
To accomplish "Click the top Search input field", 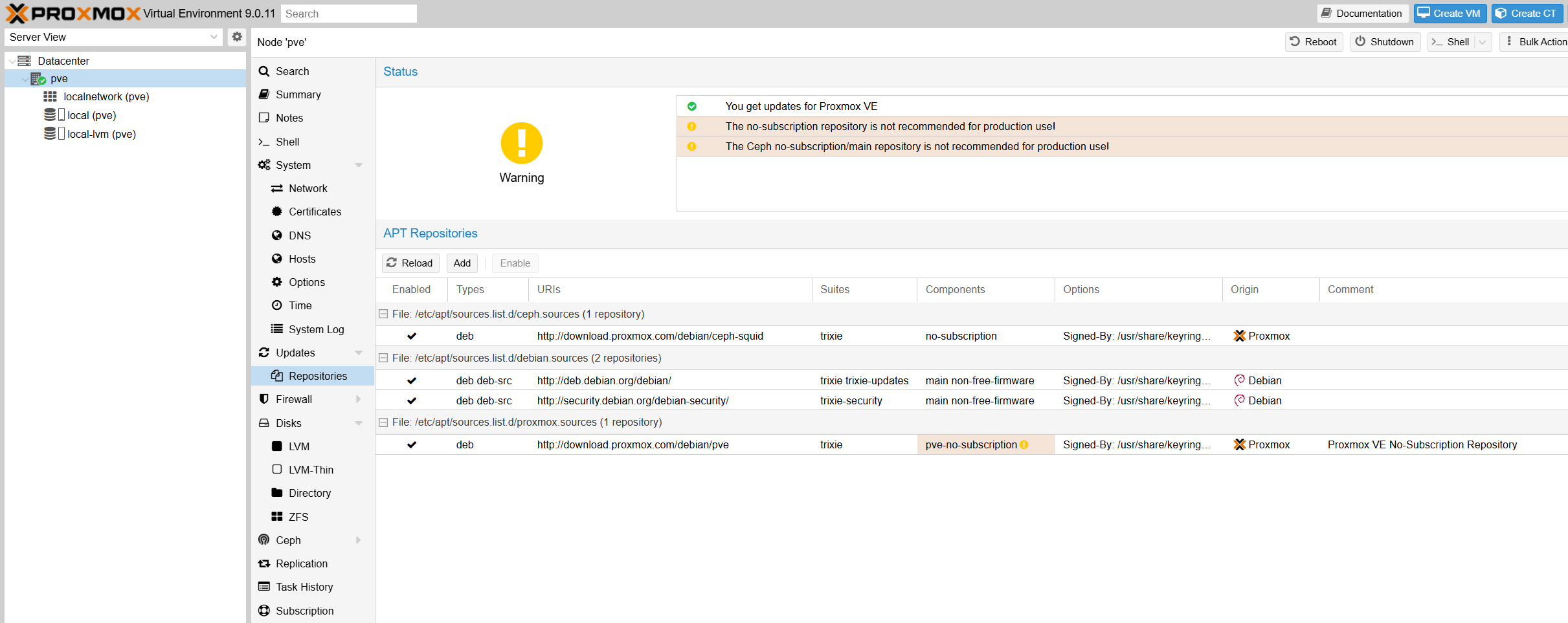I will point(349,14).
